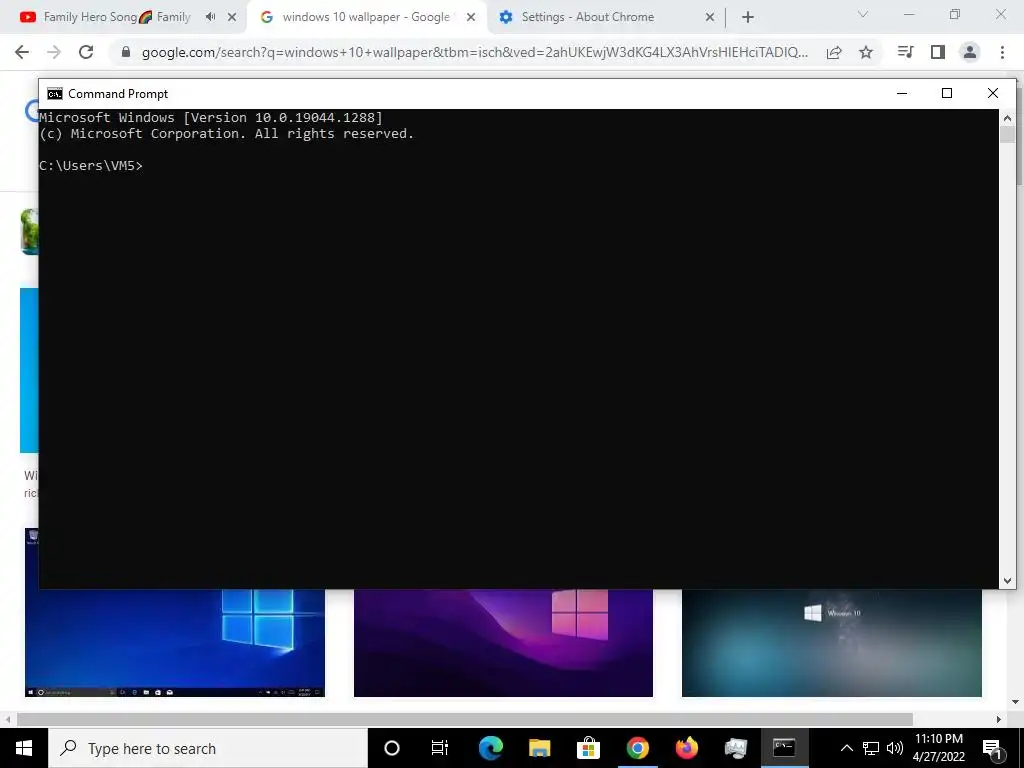This screenshot has width=1024, height=768.
Task: Open the blue Windows 10 desktop wallpaper thumbnail
Action: coord(175,643)
